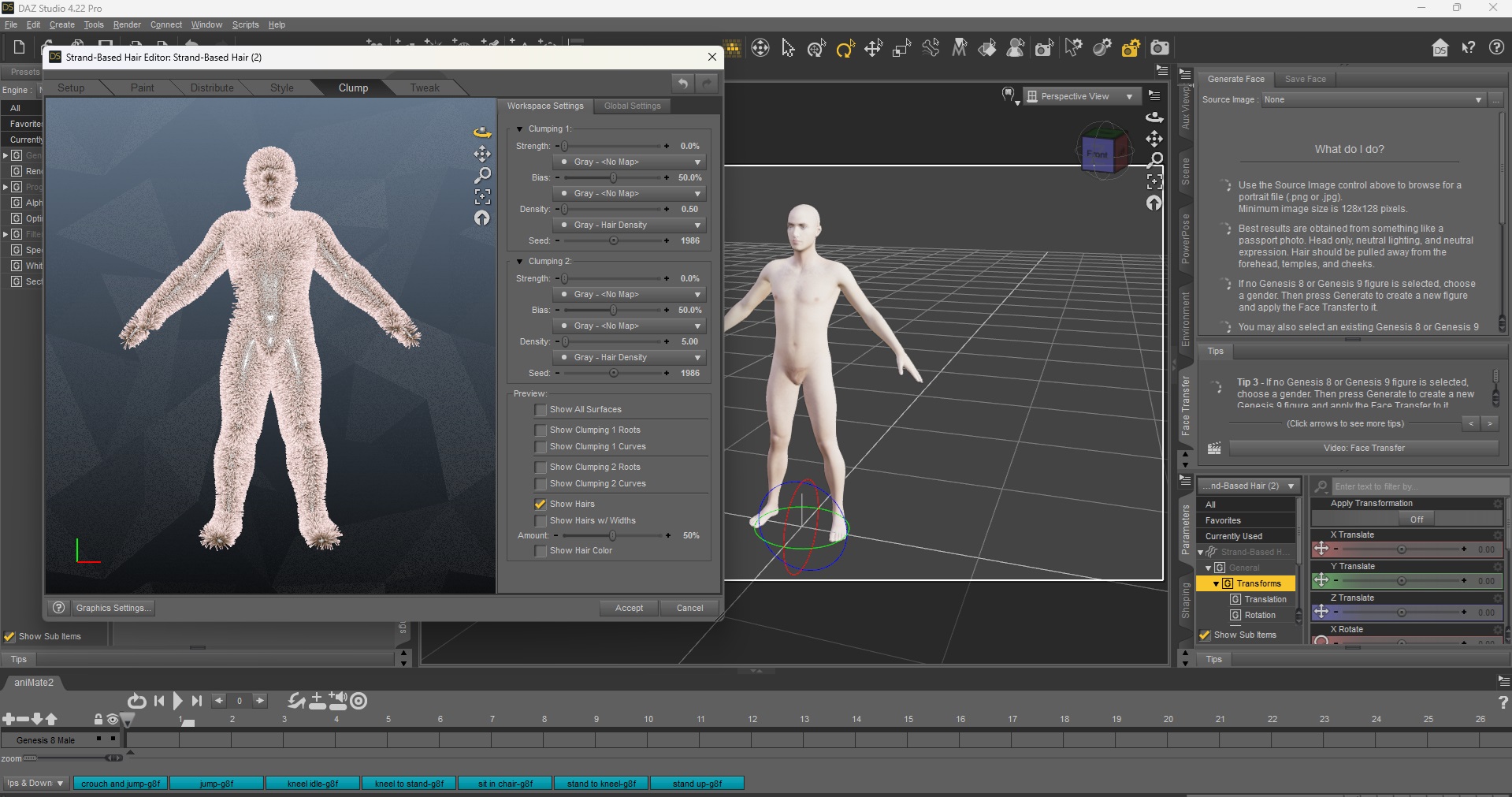Click hair editor orbit view icon

[482, 132]
